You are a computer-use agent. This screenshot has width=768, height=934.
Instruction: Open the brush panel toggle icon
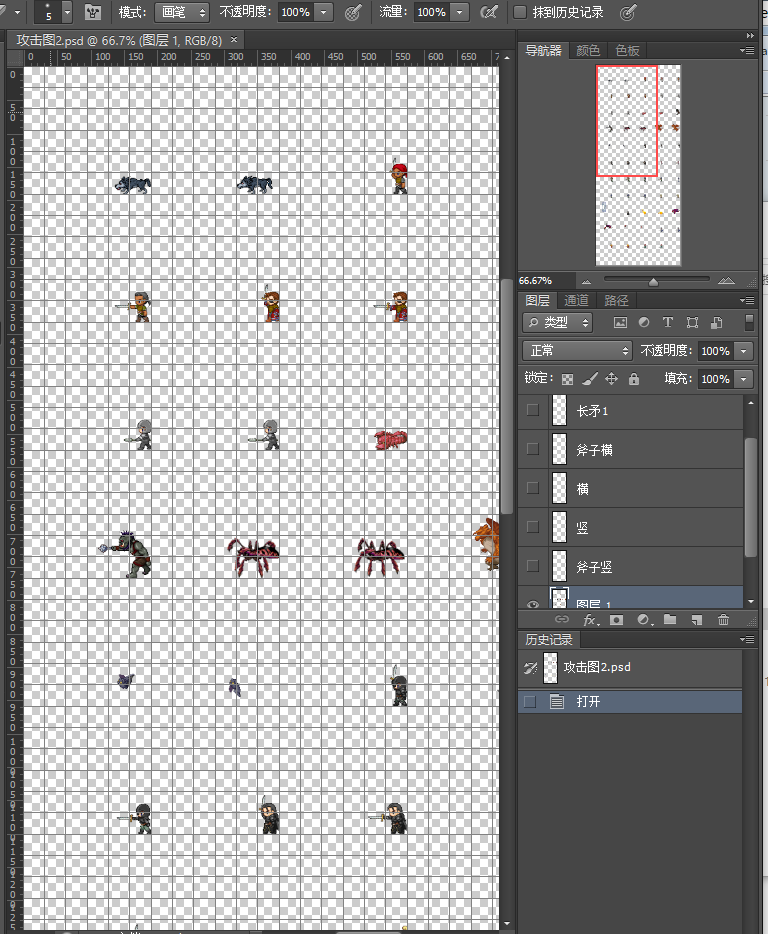pyautogui.click(x=93, y=12)
